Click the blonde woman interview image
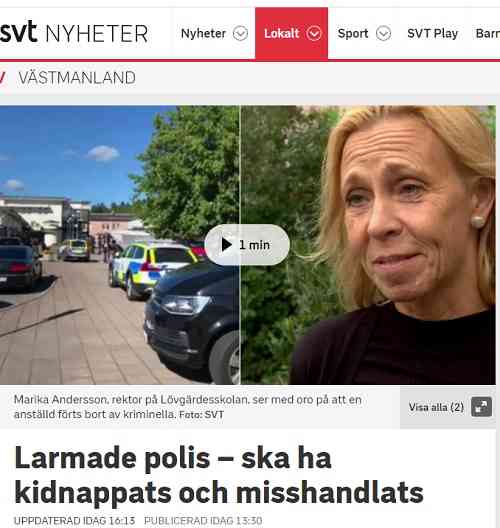The height and width of the screenshot is (528, 500). (x=368, y=245)
